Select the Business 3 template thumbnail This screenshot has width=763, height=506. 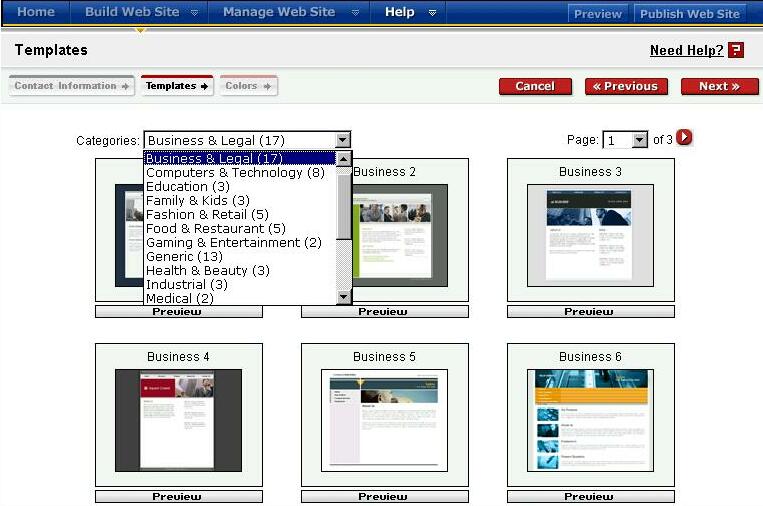590,235
